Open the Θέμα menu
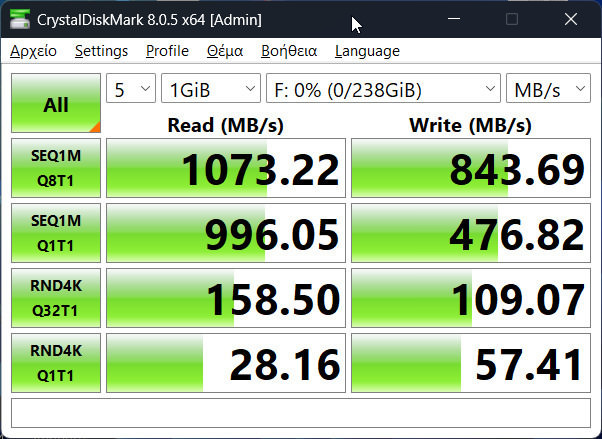 [225, 51]
